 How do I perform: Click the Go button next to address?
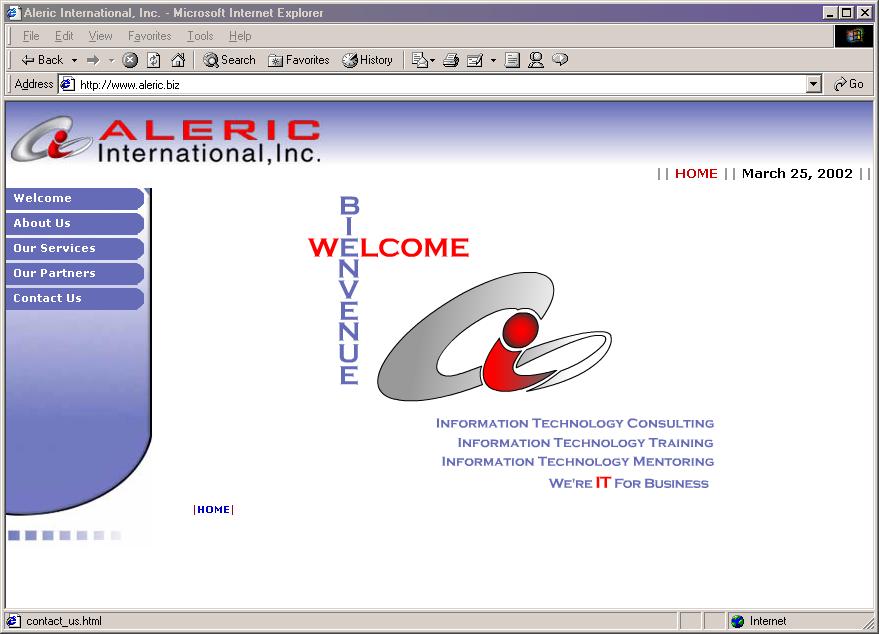[x=849, y=85]
